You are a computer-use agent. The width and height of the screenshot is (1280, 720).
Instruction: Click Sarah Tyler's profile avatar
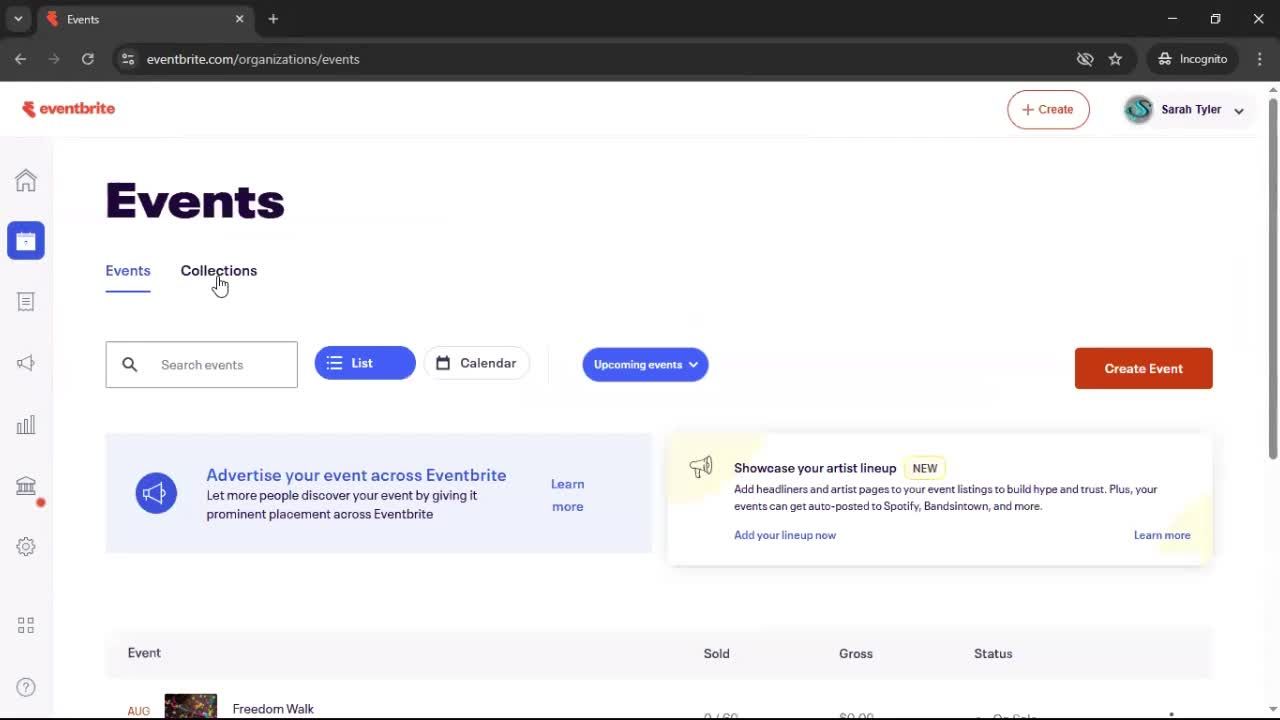point(1138,110)
